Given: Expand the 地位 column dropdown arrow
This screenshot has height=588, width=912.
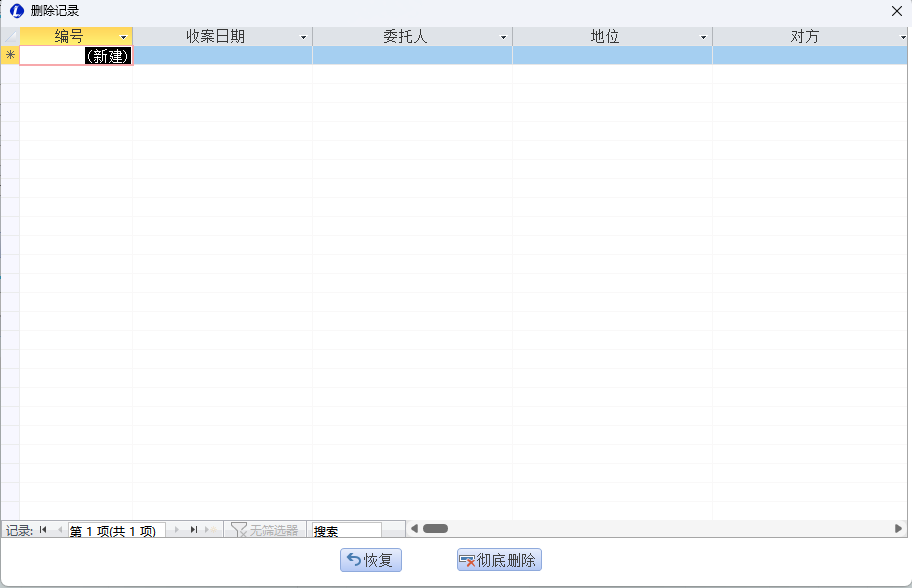Looking at the screenshot, I should pos(704,37).
